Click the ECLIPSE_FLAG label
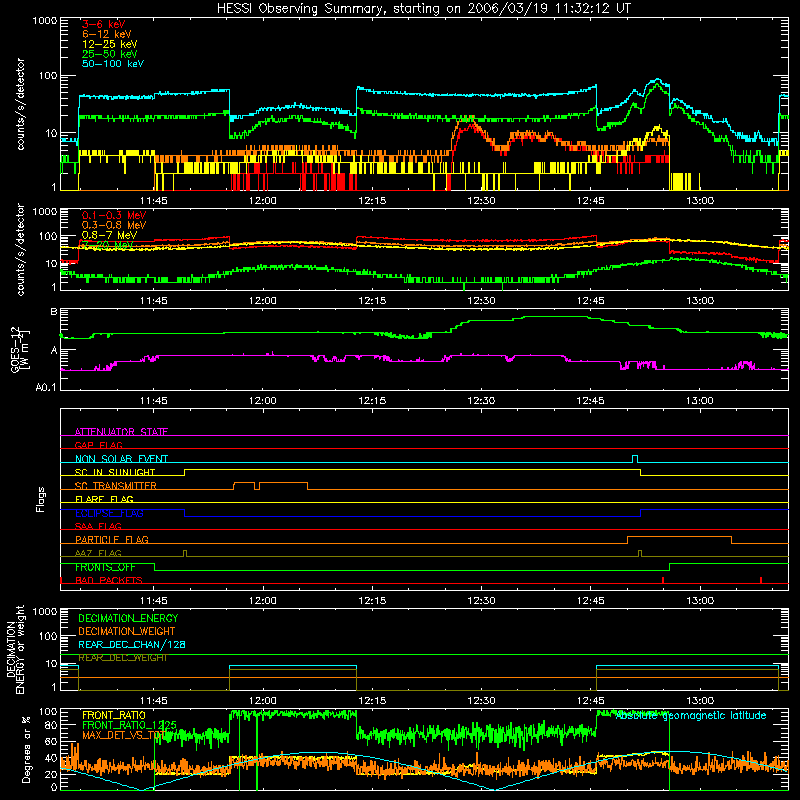The height and width of the screenshot is (800, 800). pyautogui.click(x=109, y=513)
